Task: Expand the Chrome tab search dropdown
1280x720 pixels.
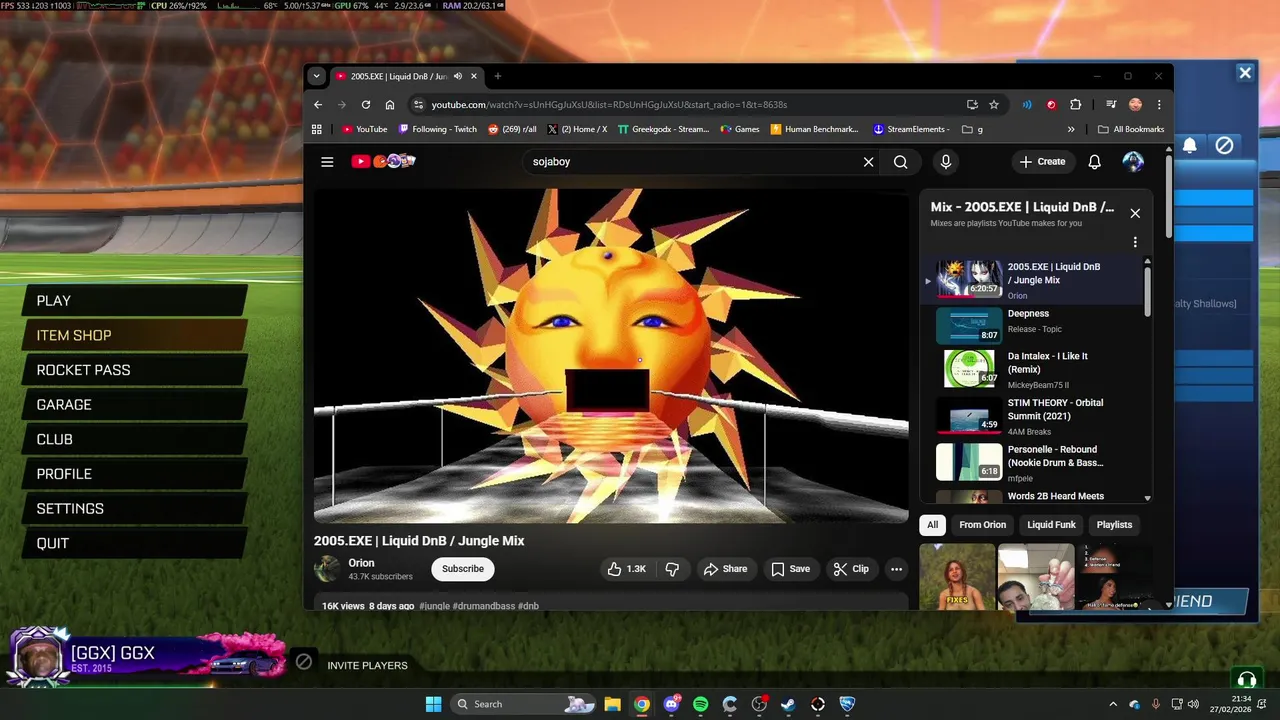Action: pyautogui.click(x=317, y=76)
